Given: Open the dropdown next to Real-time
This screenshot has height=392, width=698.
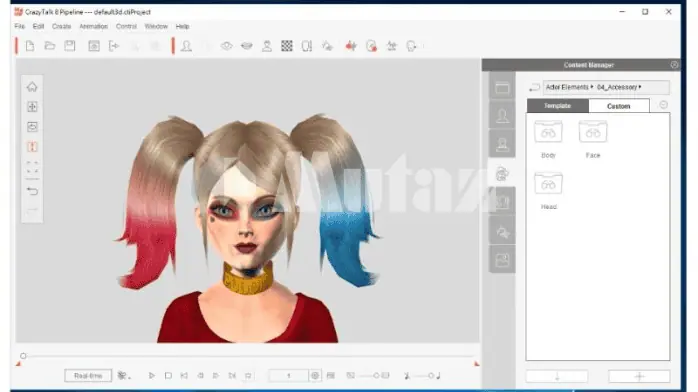Looking at the screenshot, I should pos(124,376).
